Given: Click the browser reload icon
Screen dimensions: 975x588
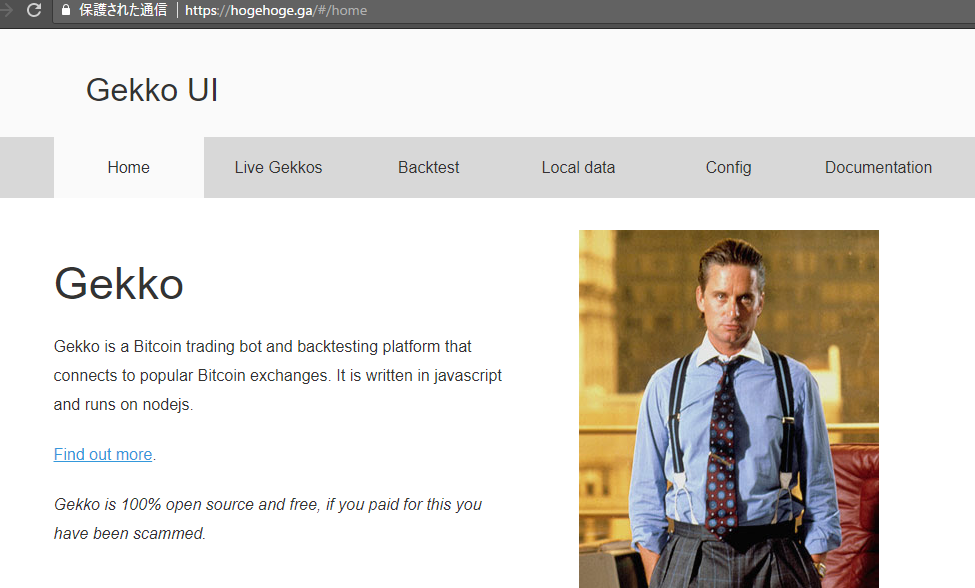Looking at the screenshot, I should pos(34,10).
